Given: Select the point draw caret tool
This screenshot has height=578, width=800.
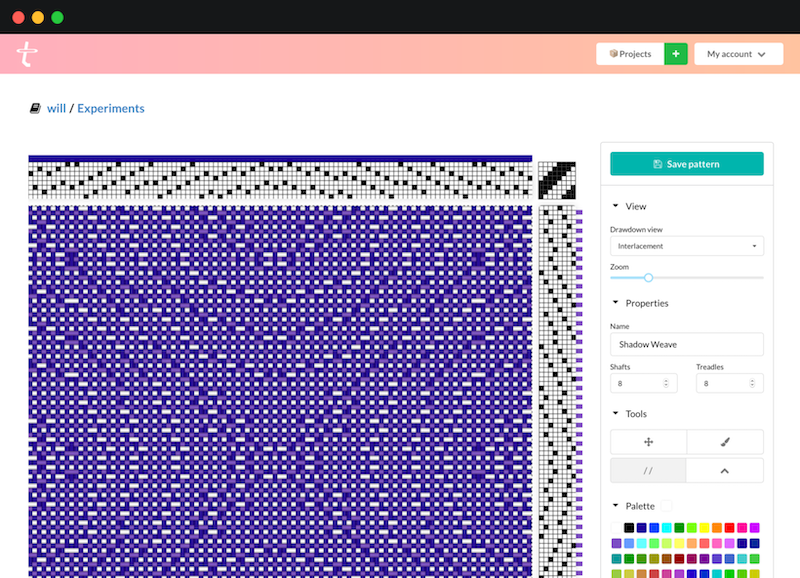Looking at the screenshot, I should (724, 470).
